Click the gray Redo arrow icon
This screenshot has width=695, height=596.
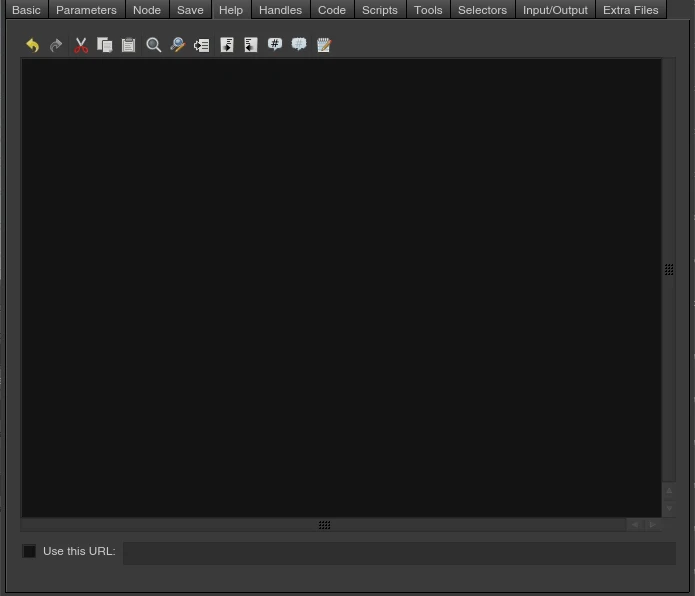coord(56,45)
